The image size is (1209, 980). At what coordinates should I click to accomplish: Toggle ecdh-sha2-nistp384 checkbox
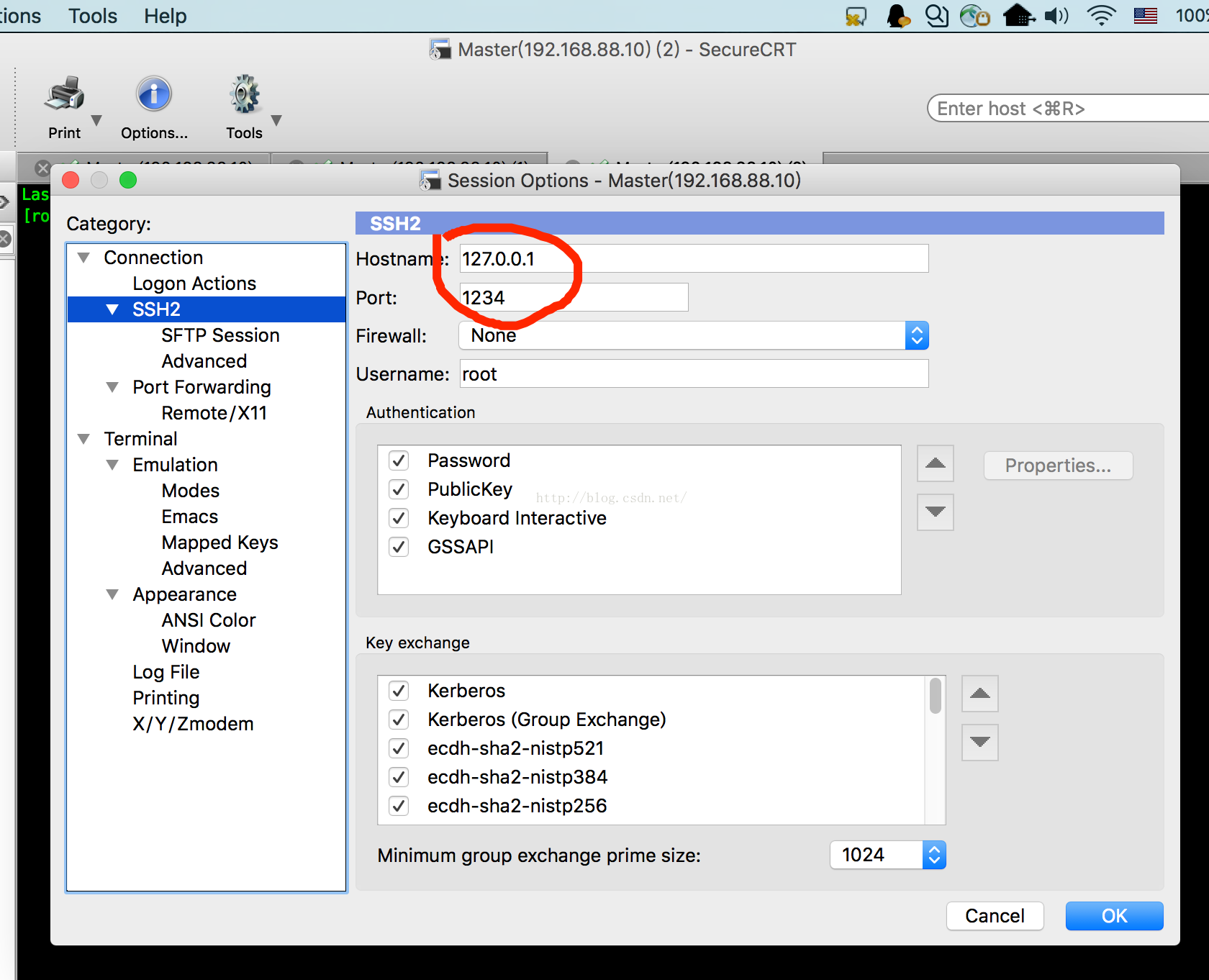[399, 777]
